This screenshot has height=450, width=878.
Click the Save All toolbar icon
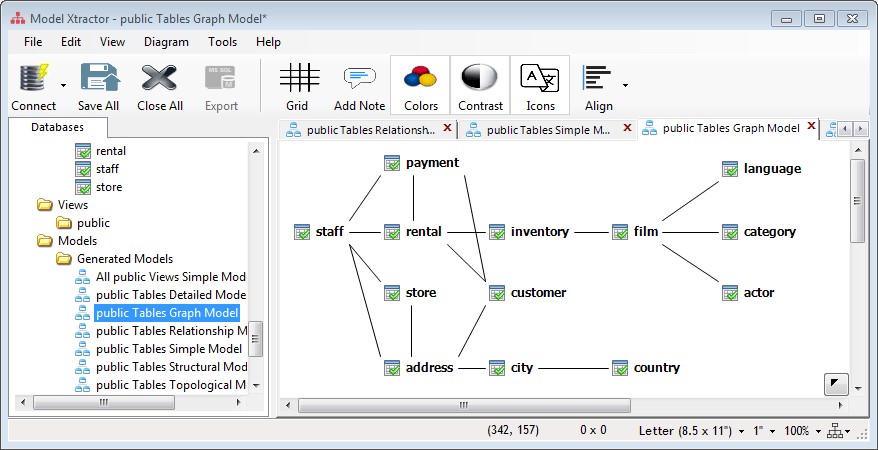[x=98, y=78]
